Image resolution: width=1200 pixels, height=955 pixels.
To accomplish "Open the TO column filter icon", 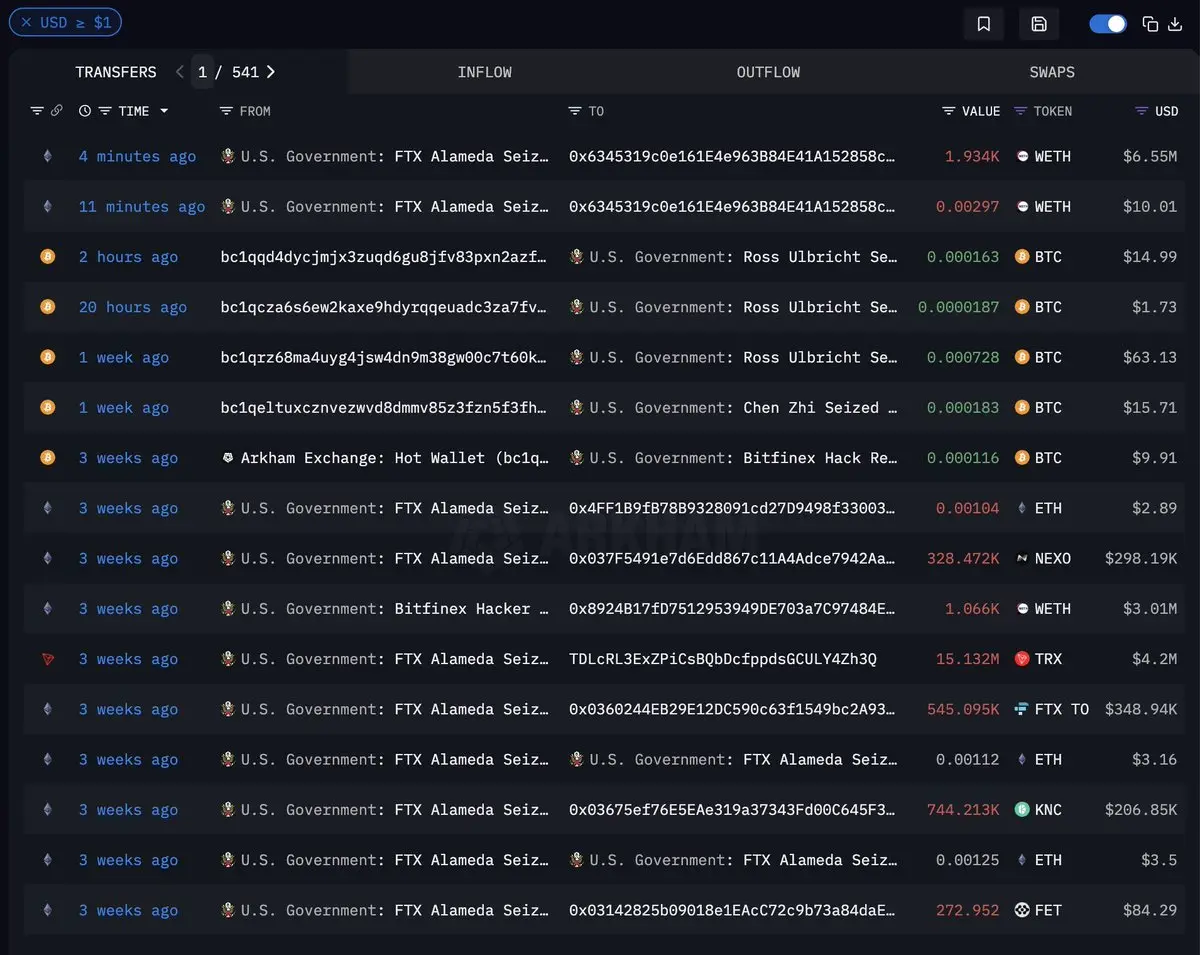I will (x=575, y=111).
